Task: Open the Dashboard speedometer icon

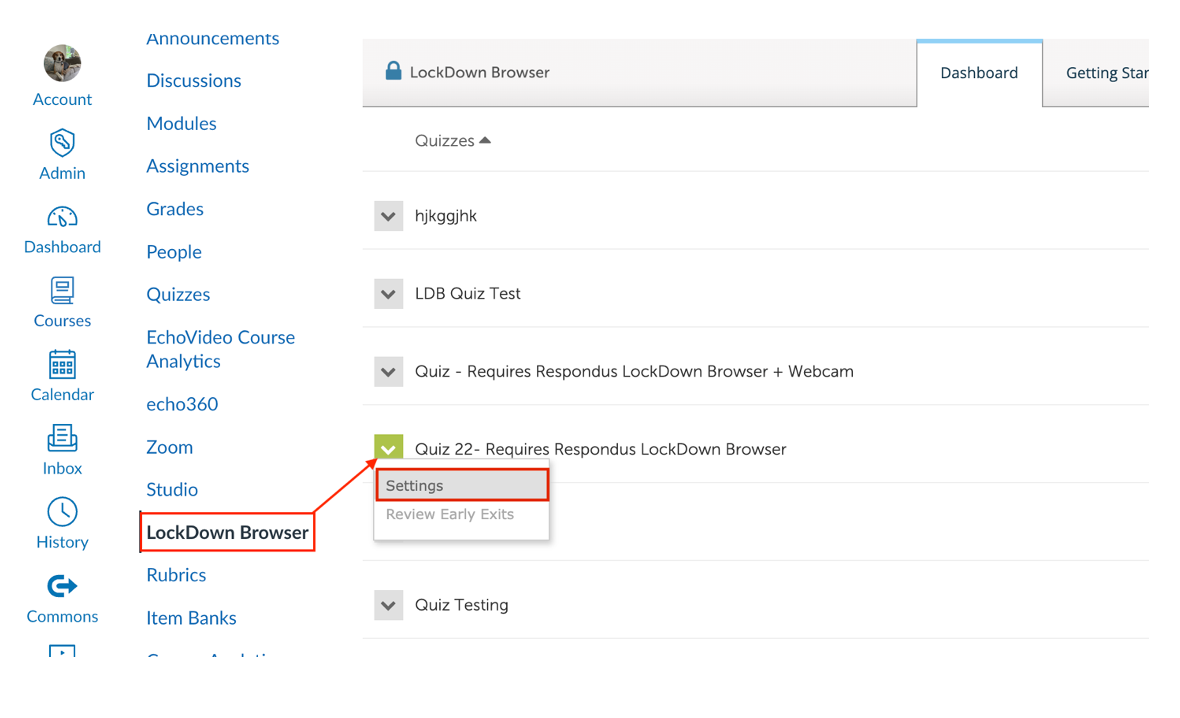Action: point(62,217)
